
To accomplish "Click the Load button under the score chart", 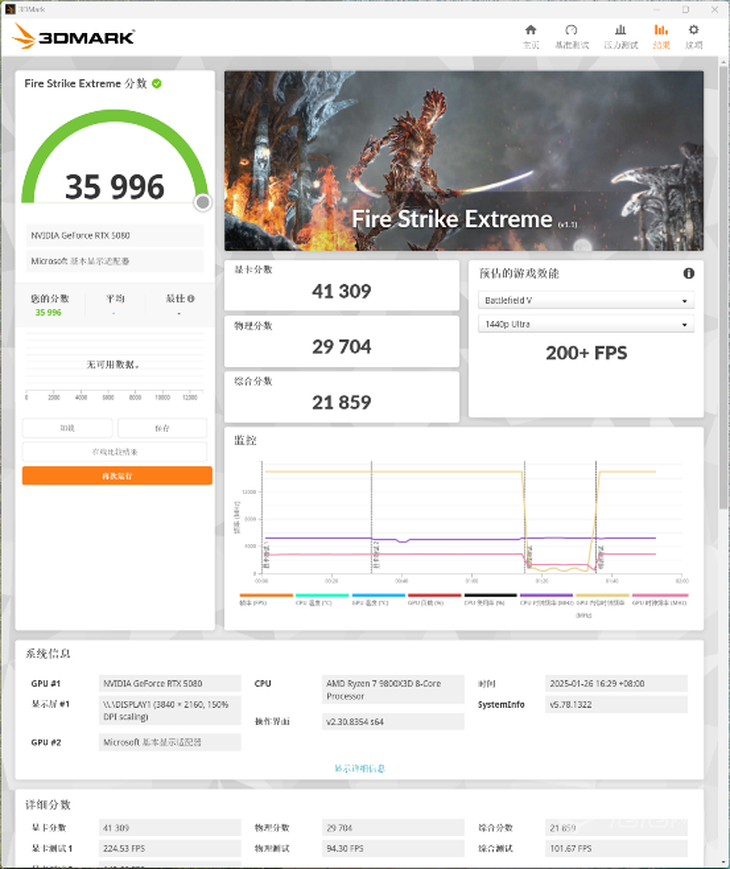I will 67,428.
